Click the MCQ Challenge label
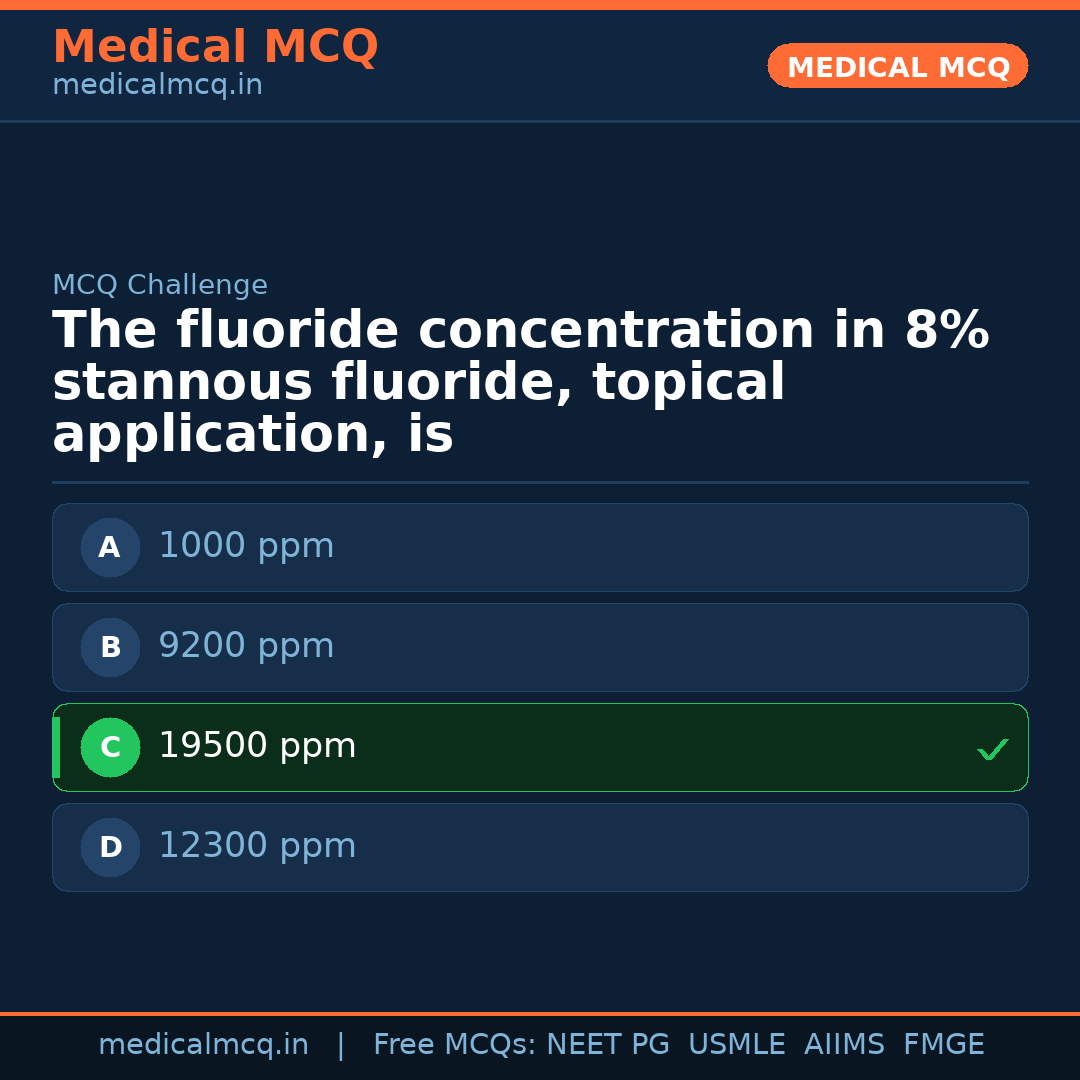The height and width of the screenshot is (1080, 1080). (160, 285)
